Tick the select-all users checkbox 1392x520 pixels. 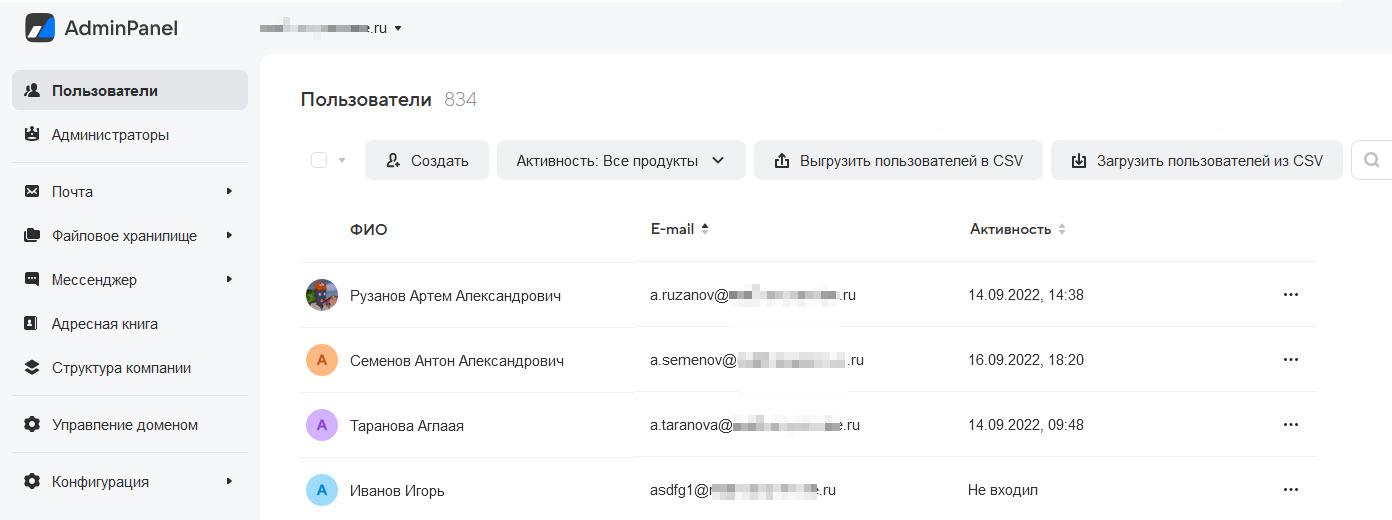pyautogui.click(x=319, y=160)
